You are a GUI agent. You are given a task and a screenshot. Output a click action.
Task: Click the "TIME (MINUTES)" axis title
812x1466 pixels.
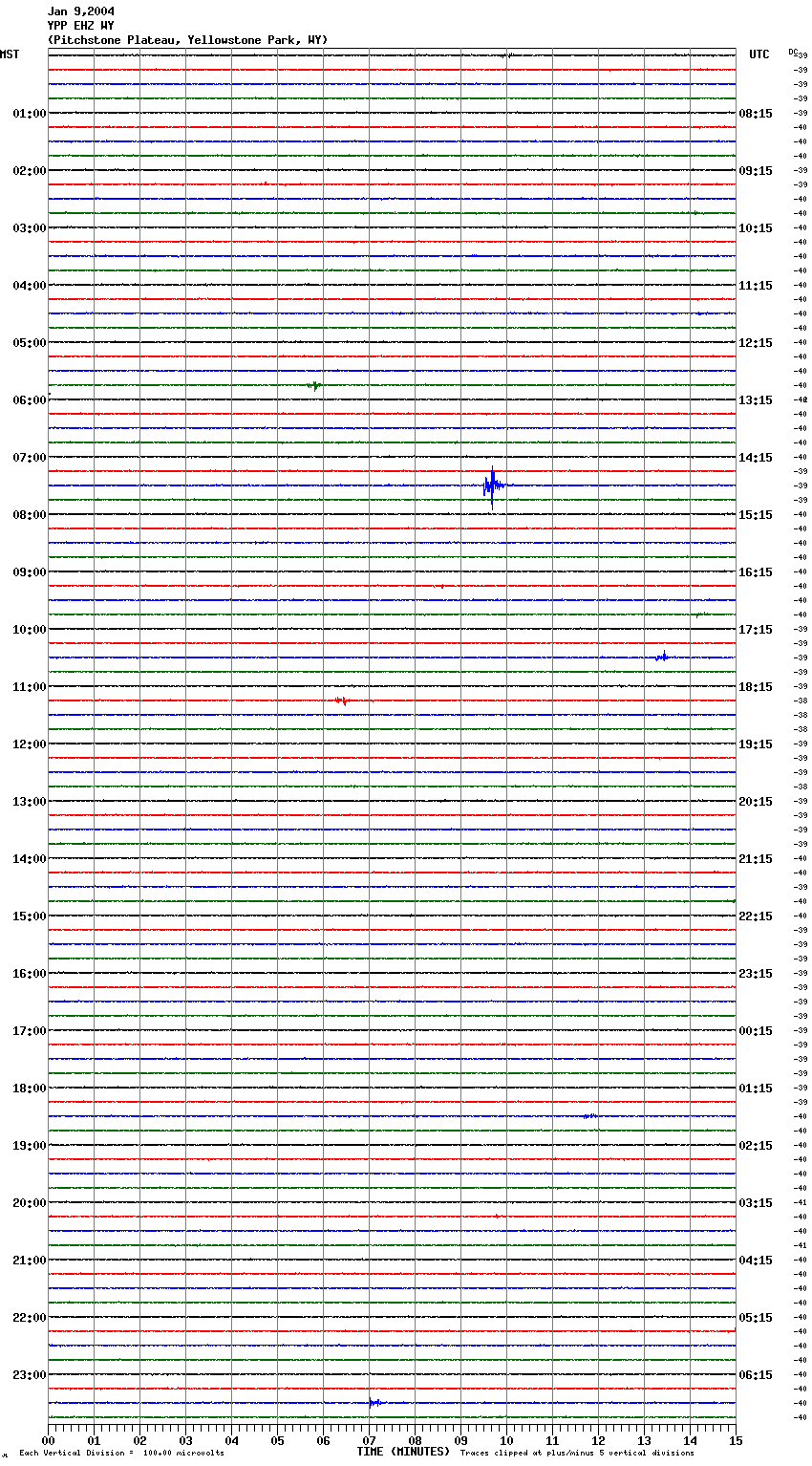point(403,1452)
